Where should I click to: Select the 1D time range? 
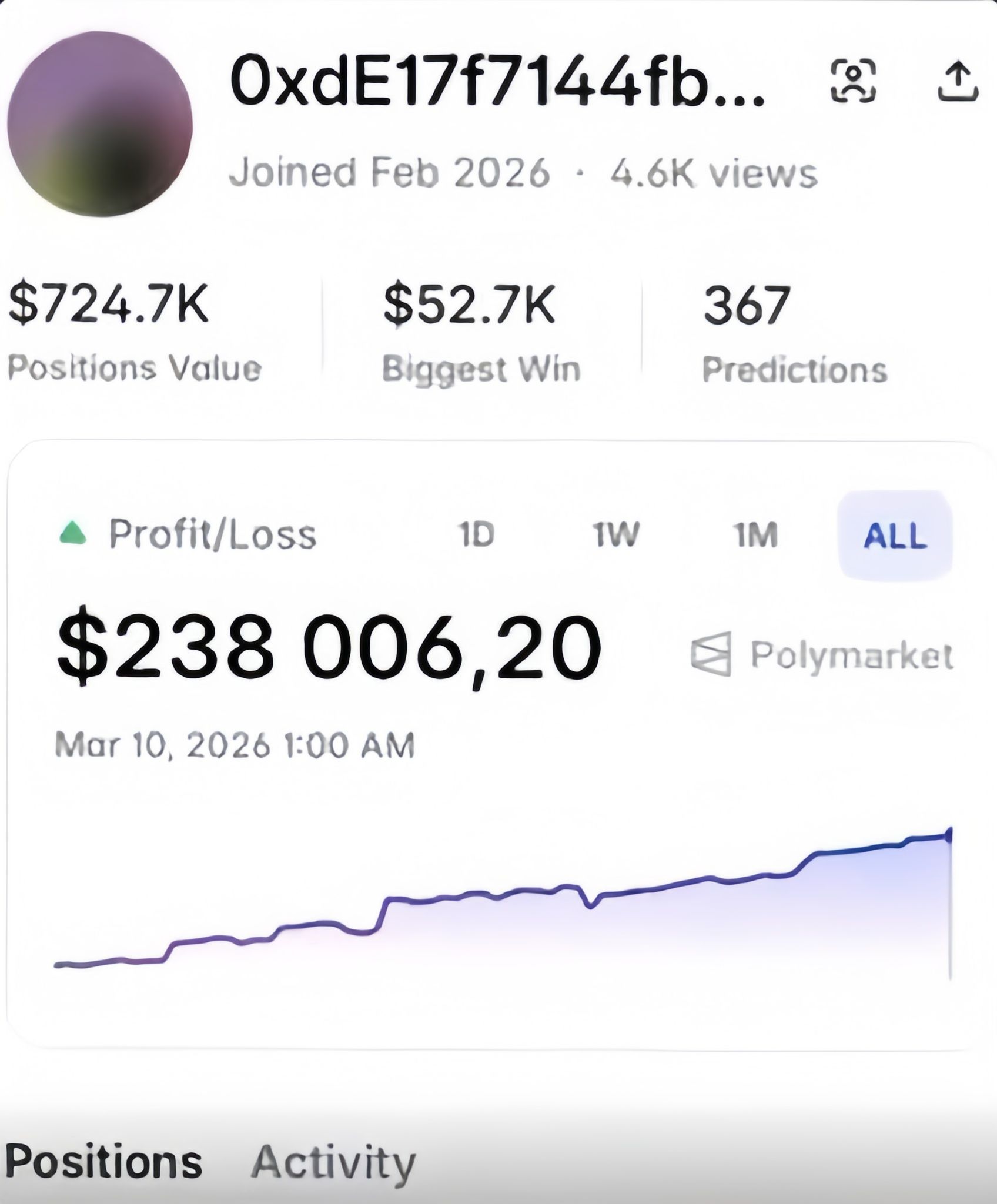coord(476,534)
